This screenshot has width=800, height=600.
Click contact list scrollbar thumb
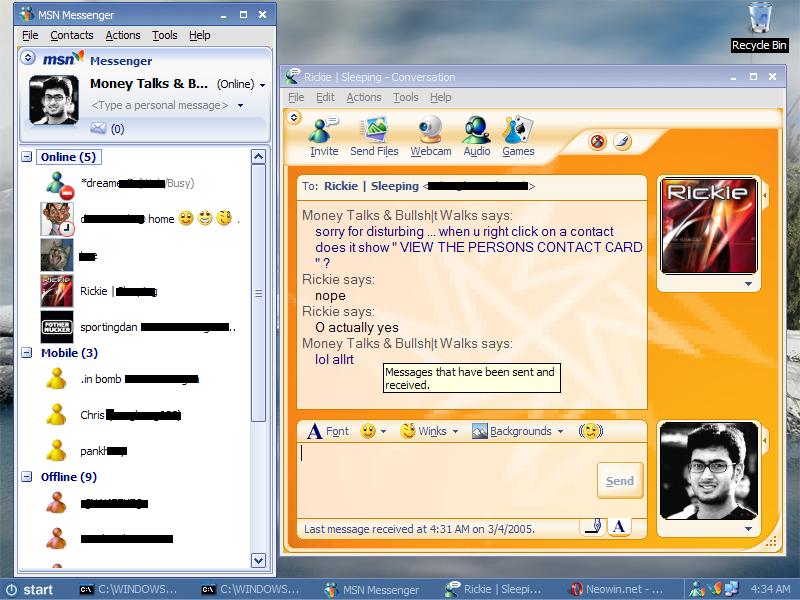pos(258,293)
